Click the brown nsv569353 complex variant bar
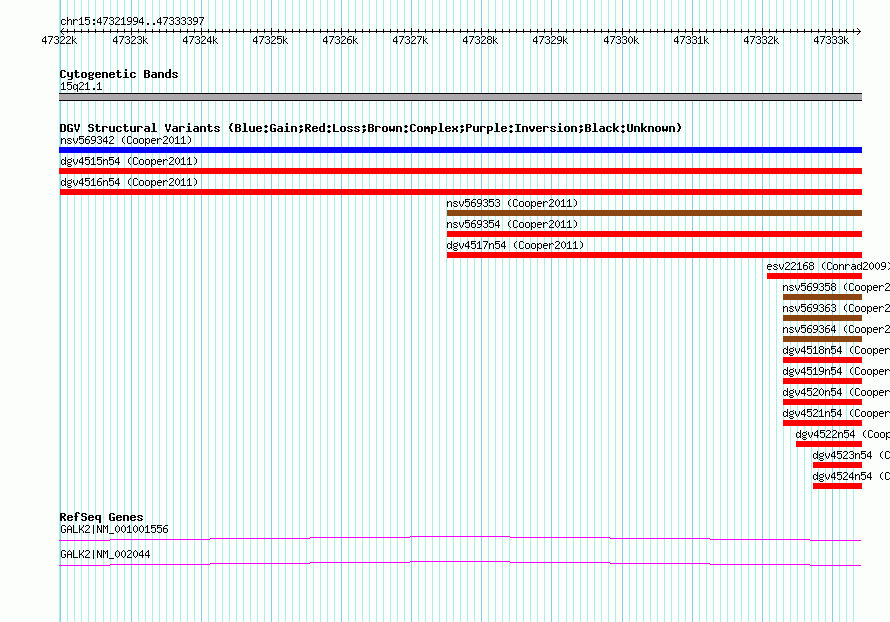Image resolution: width=890 pixels, height=622 pixels. click(653, 213)
